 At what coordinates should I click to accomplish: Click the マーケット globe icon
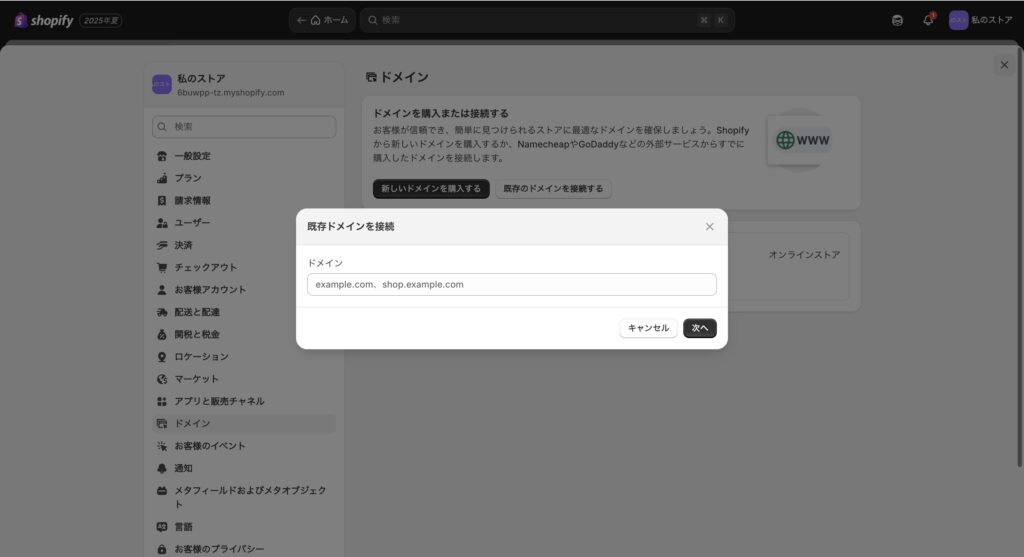point(162,379)
